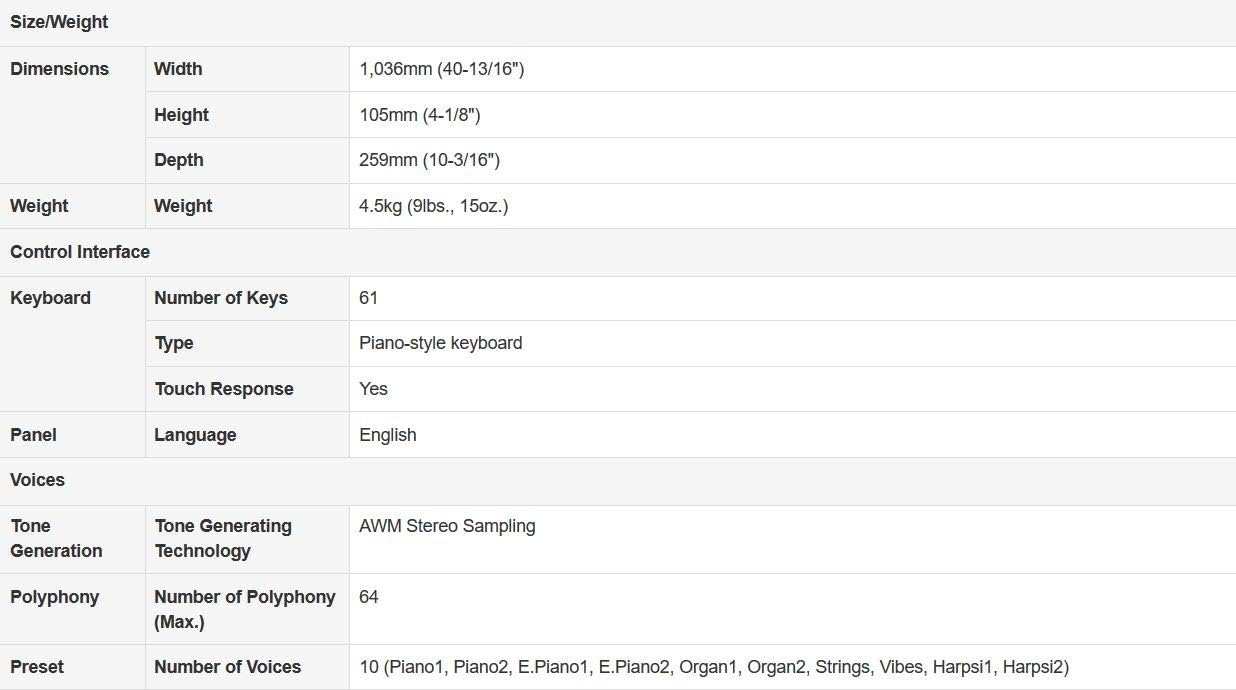
Task: Select the polyphony value 64
Action: click(369, 597)
